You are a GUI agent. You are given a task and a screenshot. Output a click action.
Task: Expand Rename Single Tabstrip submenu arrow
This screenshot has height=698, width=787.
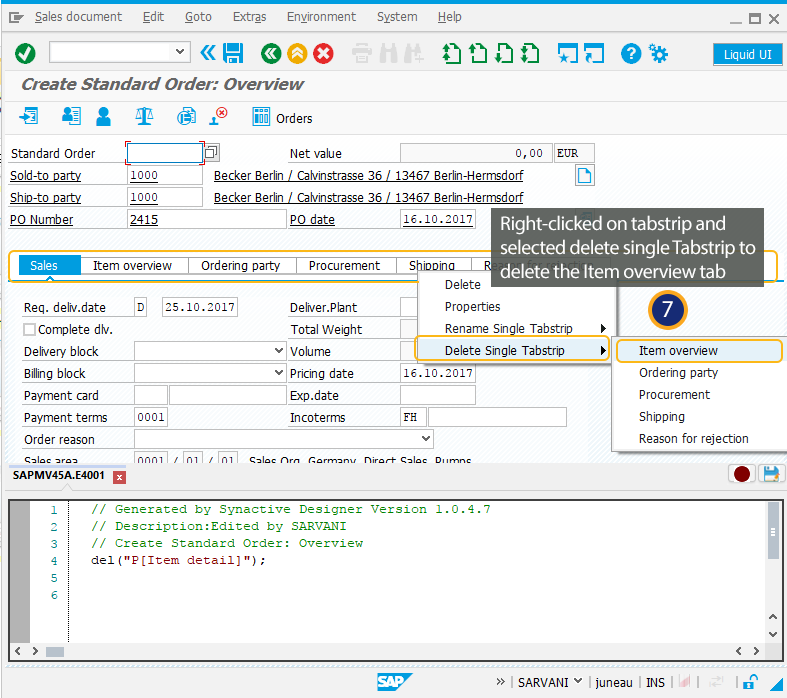click(603, 329)
